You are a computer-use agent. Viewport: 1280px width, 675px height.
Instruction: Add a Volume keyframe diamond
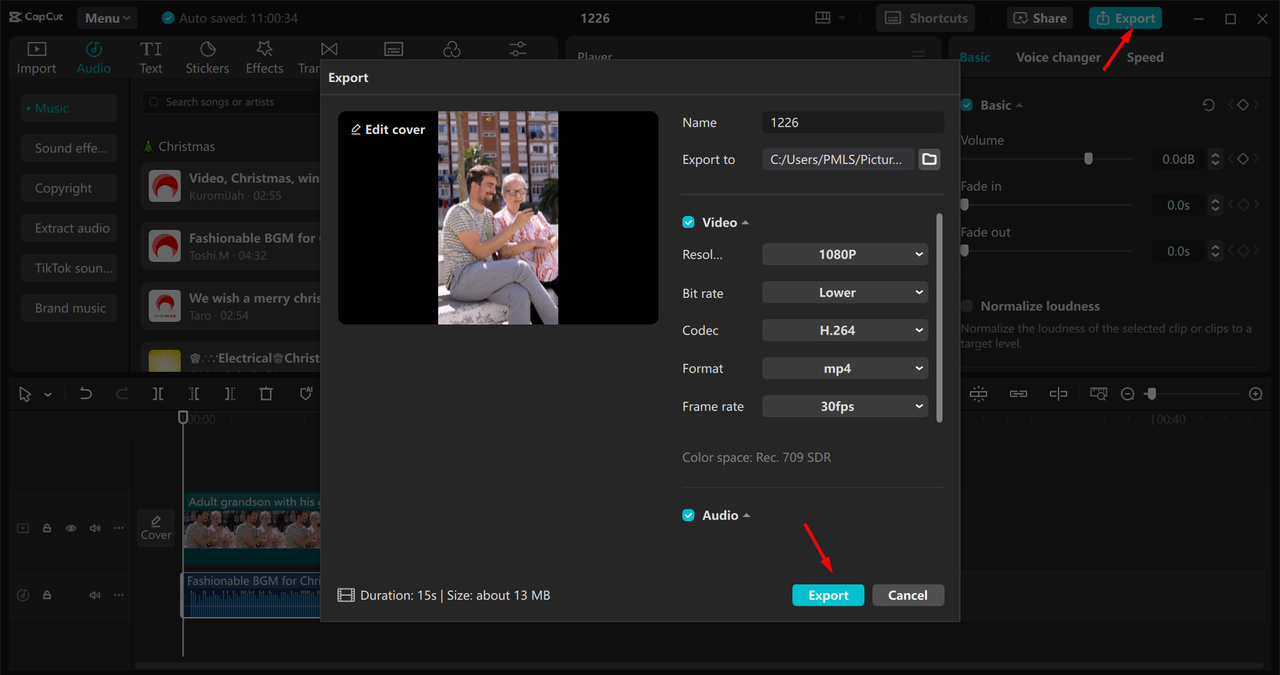pos(1244,159)
